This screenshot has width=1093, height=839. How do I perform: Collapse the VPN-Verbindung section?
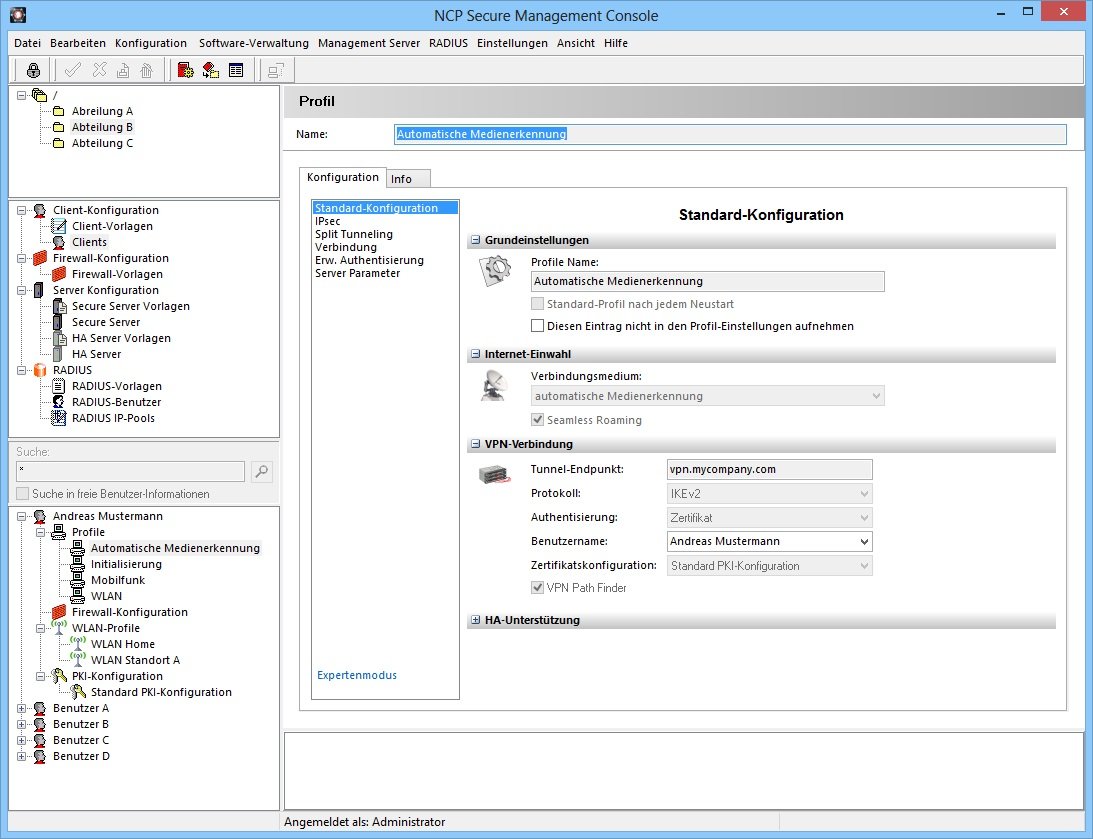pyautogui.click(x=475, y=444)
